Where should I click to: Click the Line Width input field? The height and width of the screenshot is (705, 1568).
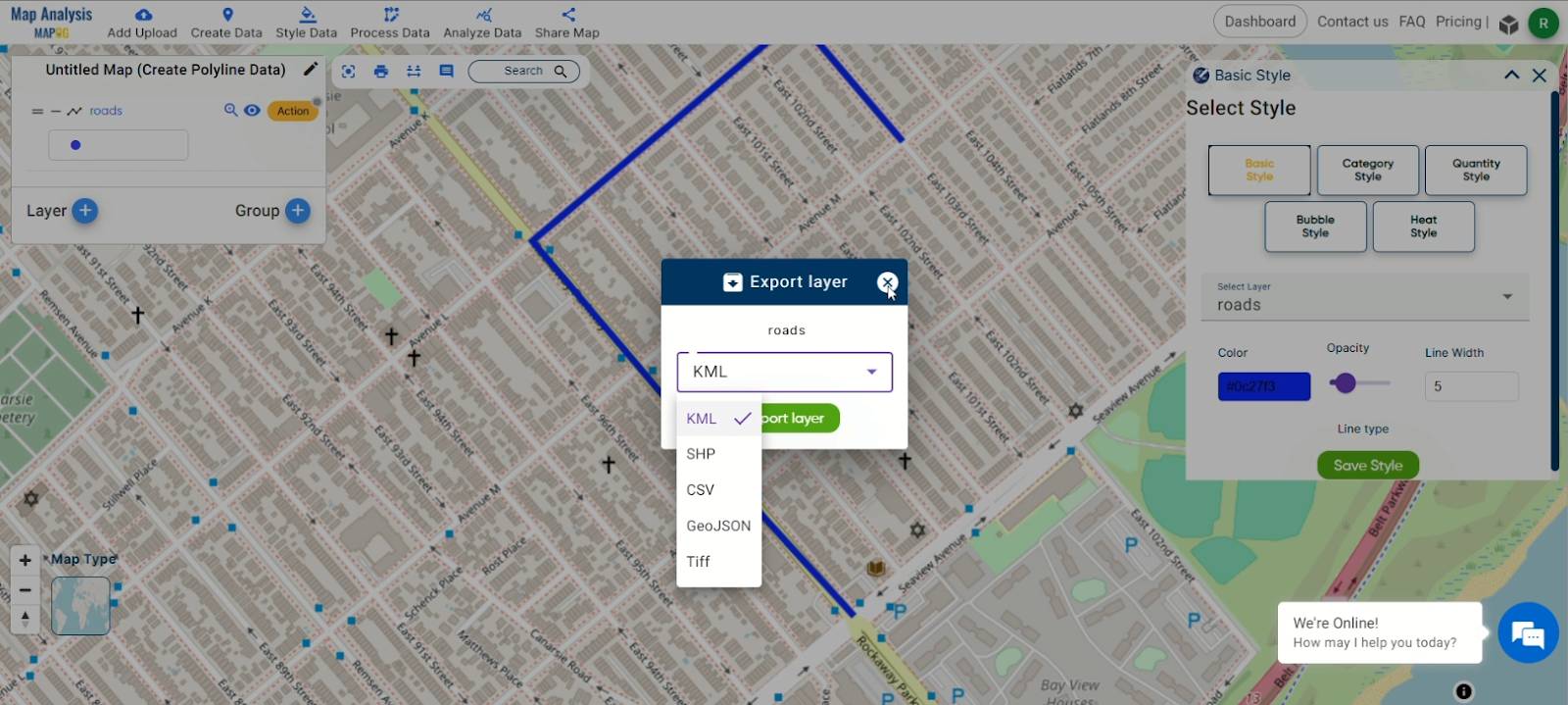click(1471, 386)
